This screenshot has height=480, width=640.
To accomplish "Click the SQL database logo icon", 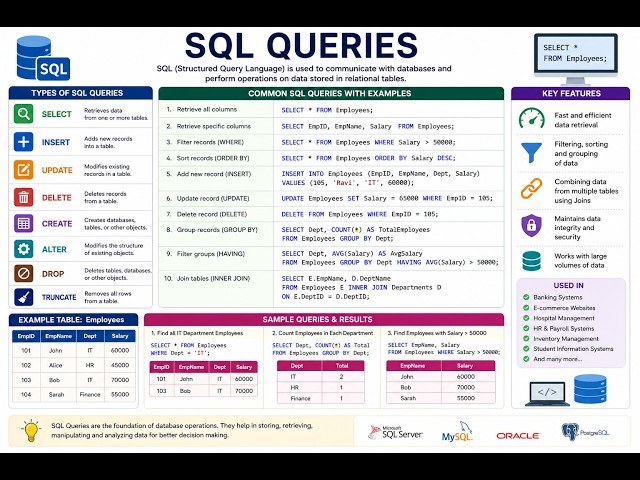I will point(43,58).
